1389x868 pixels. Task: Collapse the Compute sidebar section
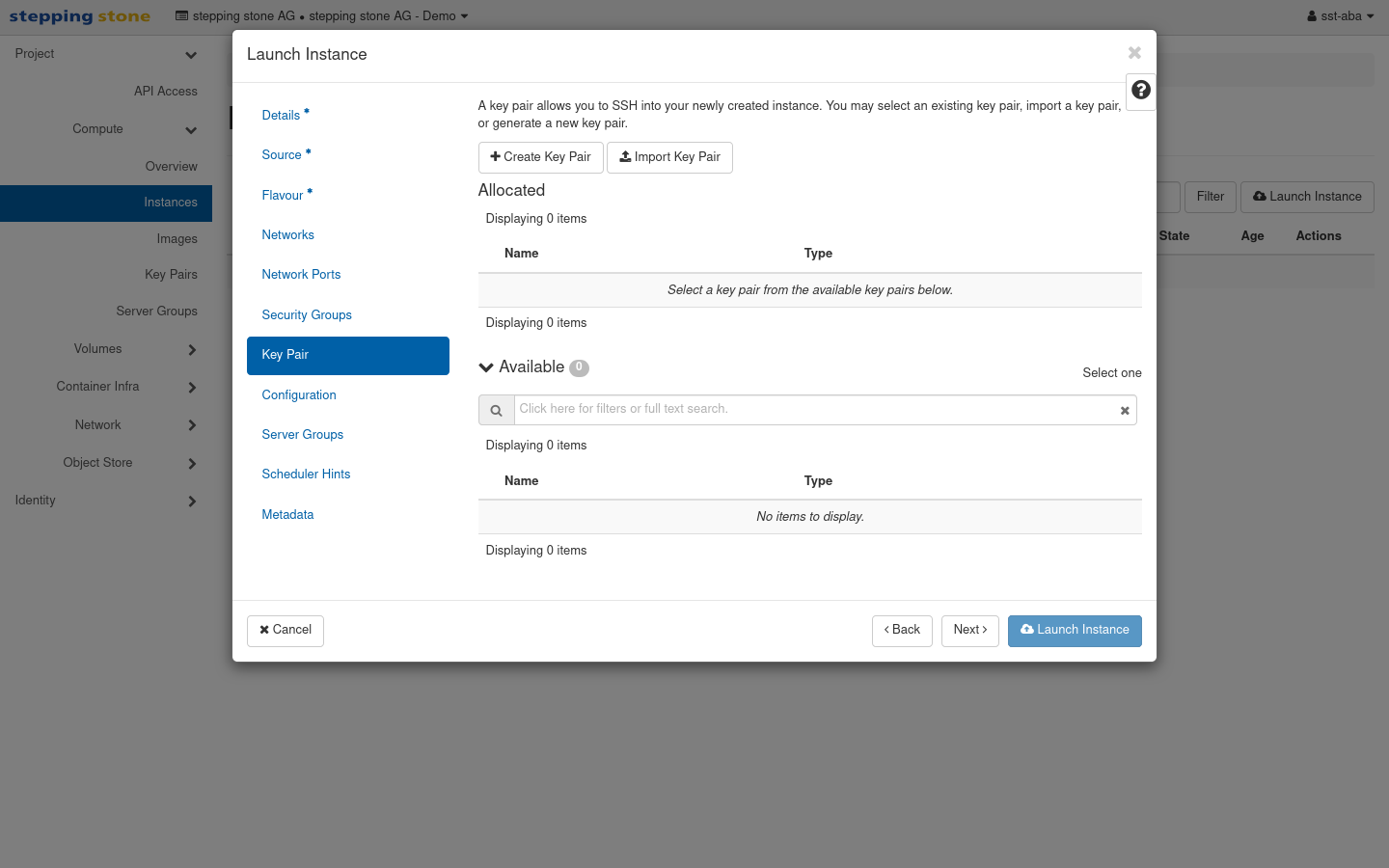pos(106,129)
